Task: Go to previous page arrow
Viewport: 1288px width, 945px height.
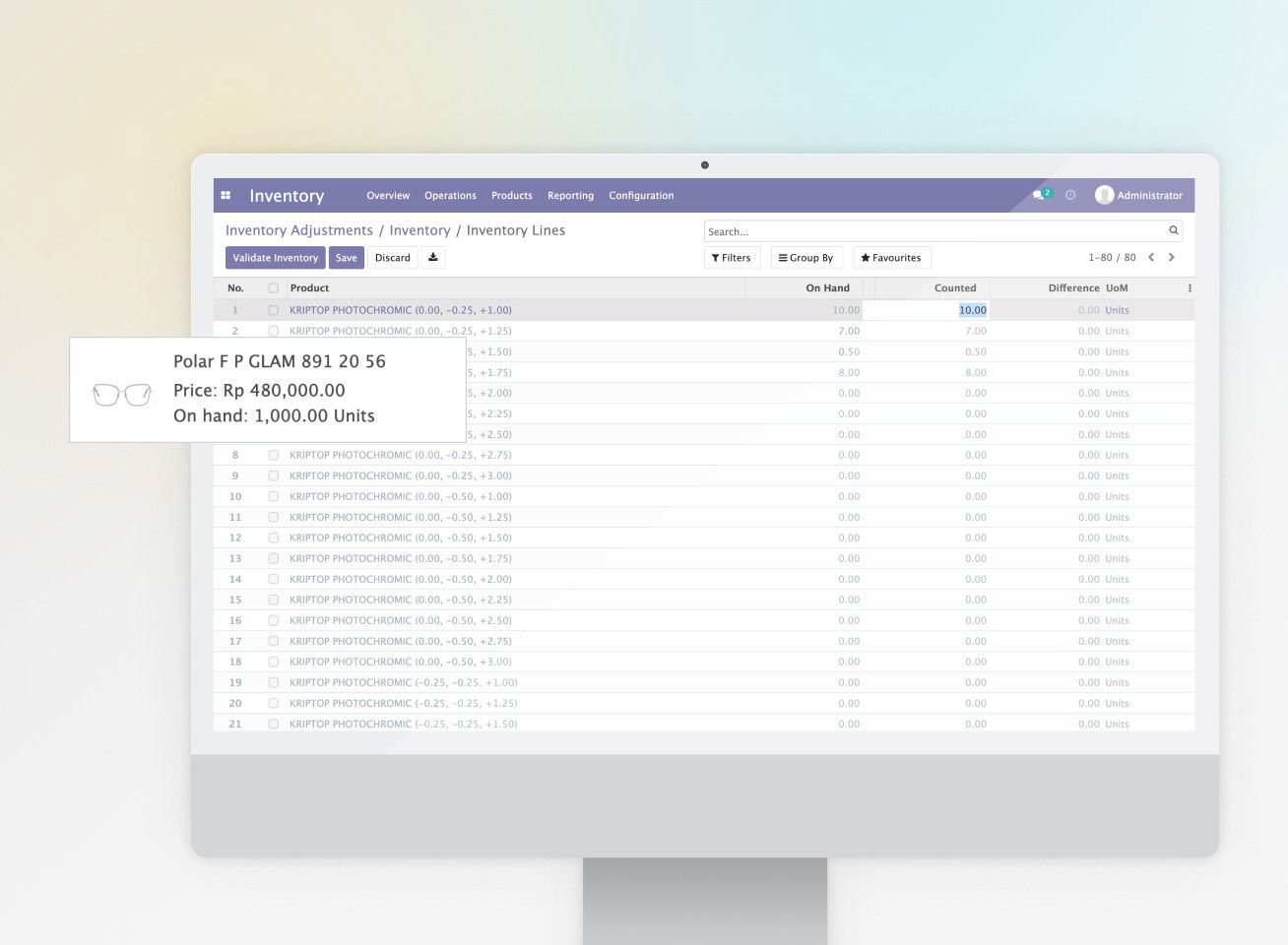Action: 1150,257
